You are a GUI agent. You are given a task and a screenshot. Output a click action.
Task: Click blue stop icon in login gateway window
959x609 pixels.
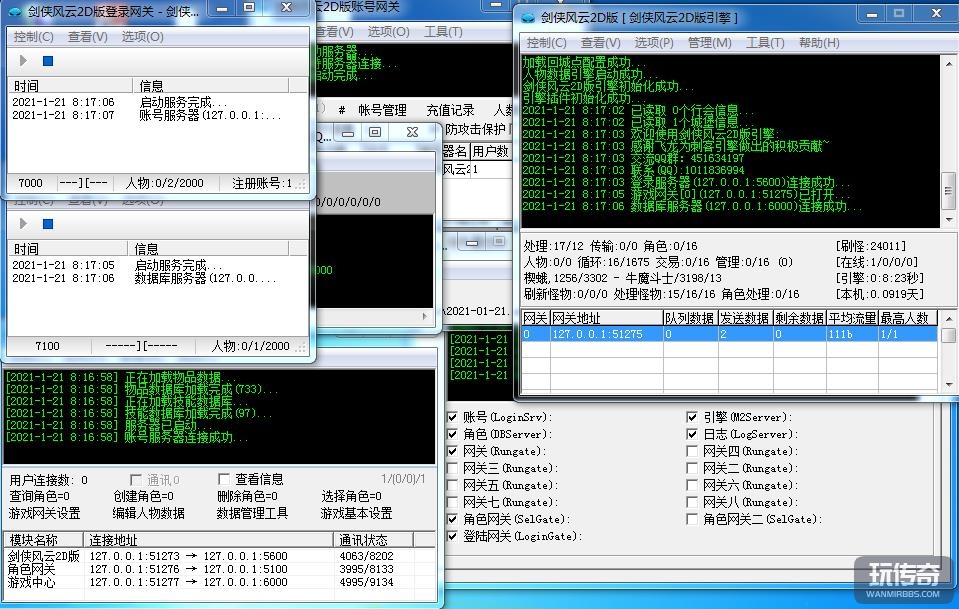coord(48,61)
